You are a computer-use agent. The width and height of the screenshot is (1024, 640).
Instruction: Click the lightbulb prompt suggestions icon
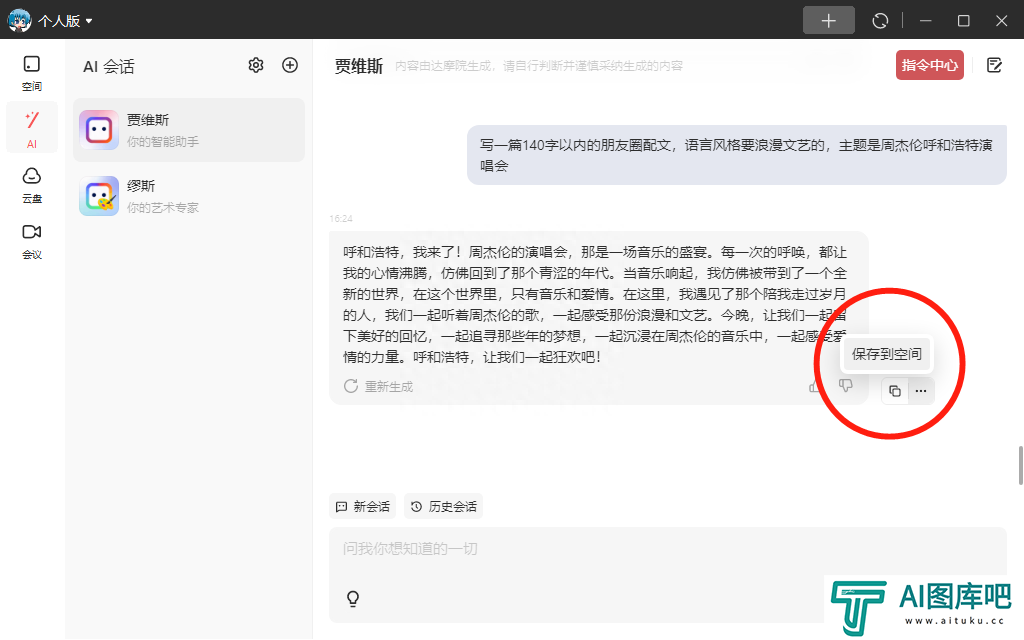click(353, 598)
